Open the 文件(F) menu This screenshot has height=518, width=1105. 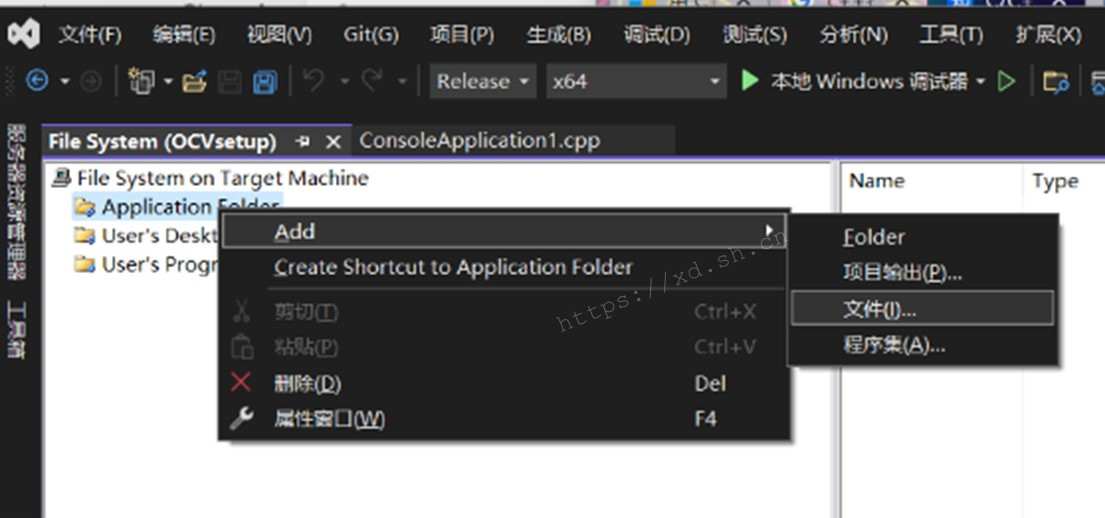(90, 35)
